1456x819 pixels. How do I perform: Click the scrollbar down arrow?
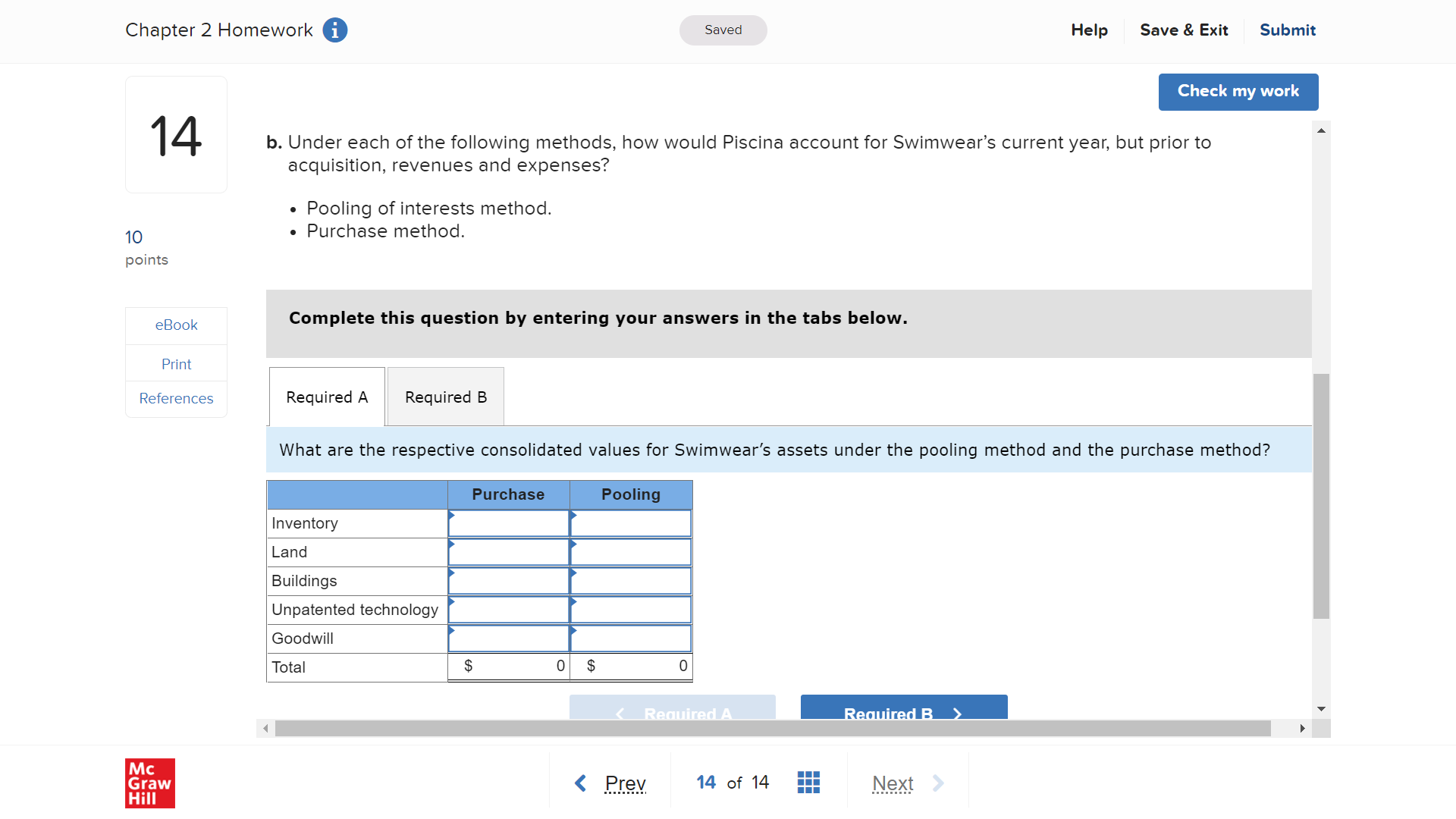[x=1322, y=708]
